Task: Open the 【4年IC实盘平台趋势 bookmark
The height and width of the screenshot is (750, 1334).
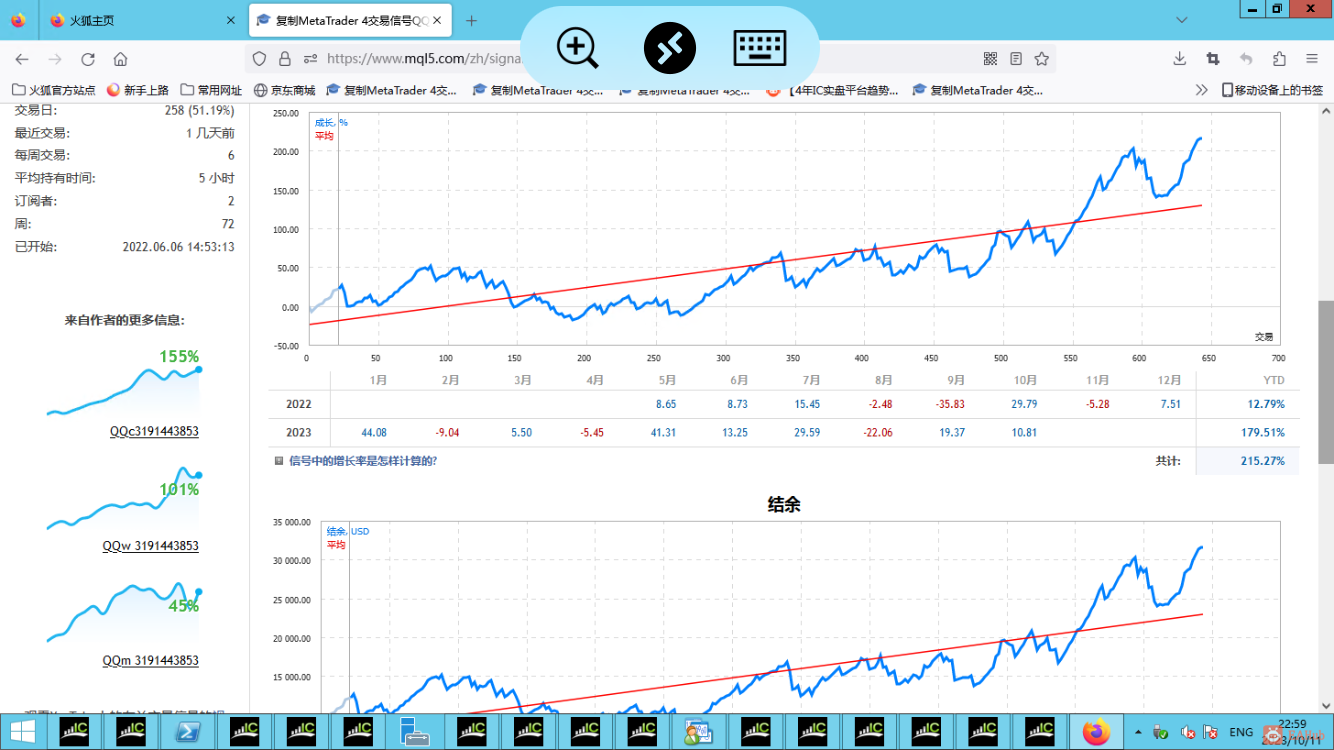Action: tap(832, 90)
